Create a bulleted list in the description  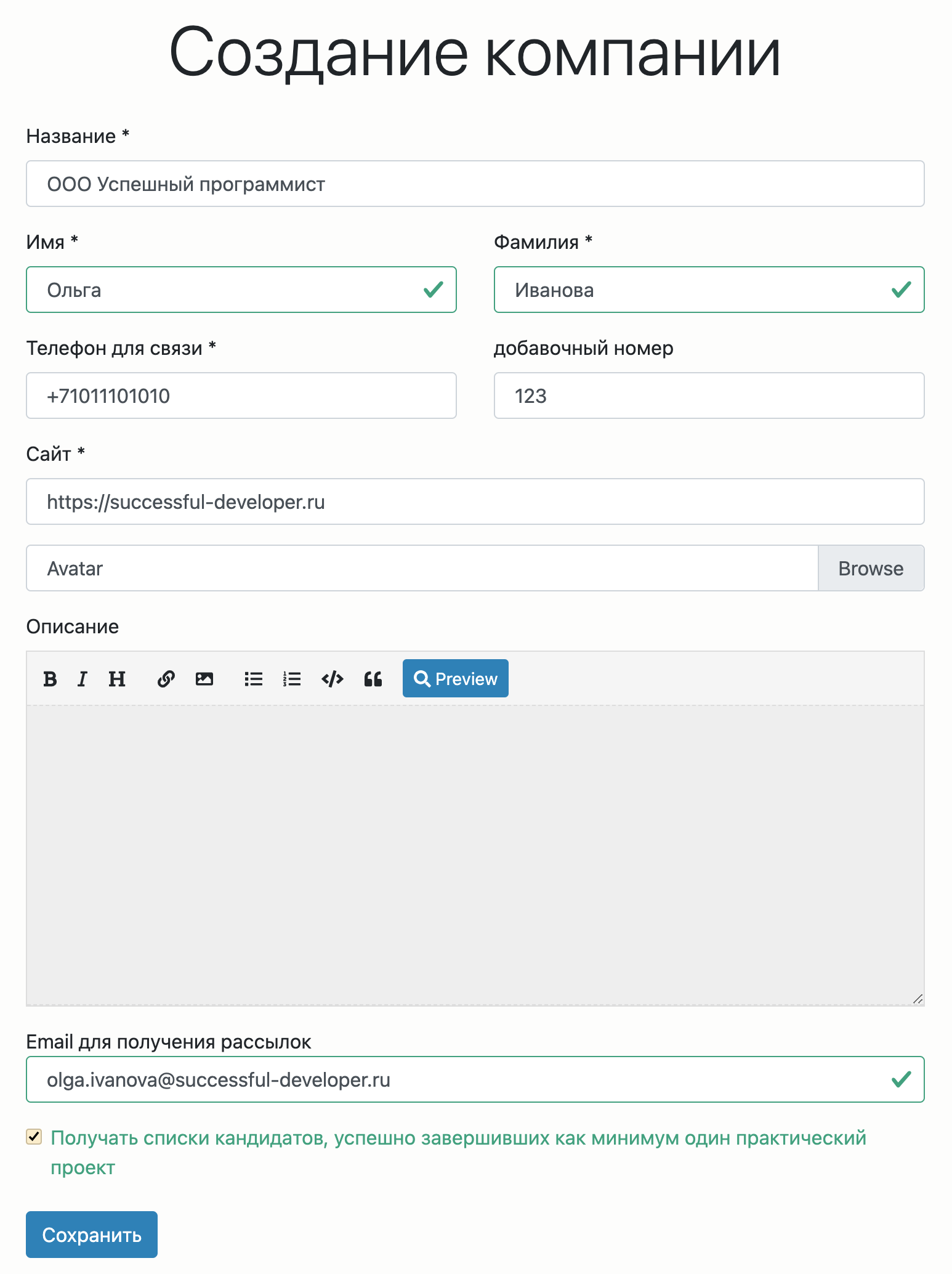253,679
